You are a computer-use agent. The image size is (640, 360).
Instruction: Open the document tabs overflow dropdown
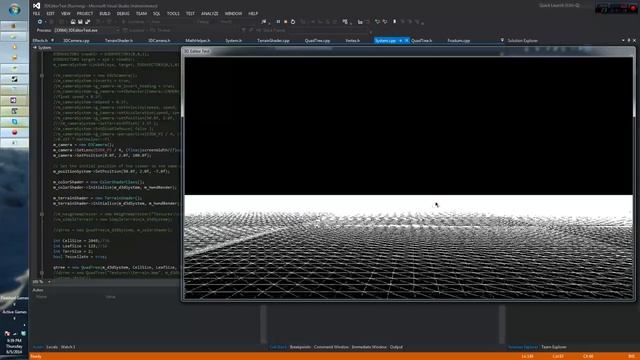click(502, 40)
